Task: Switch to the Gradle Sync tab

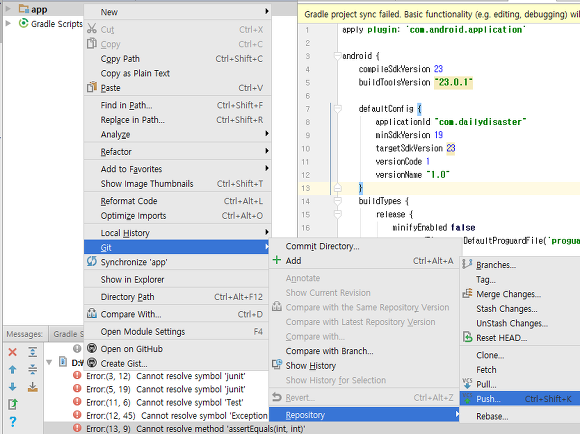Action: point(68,334)
